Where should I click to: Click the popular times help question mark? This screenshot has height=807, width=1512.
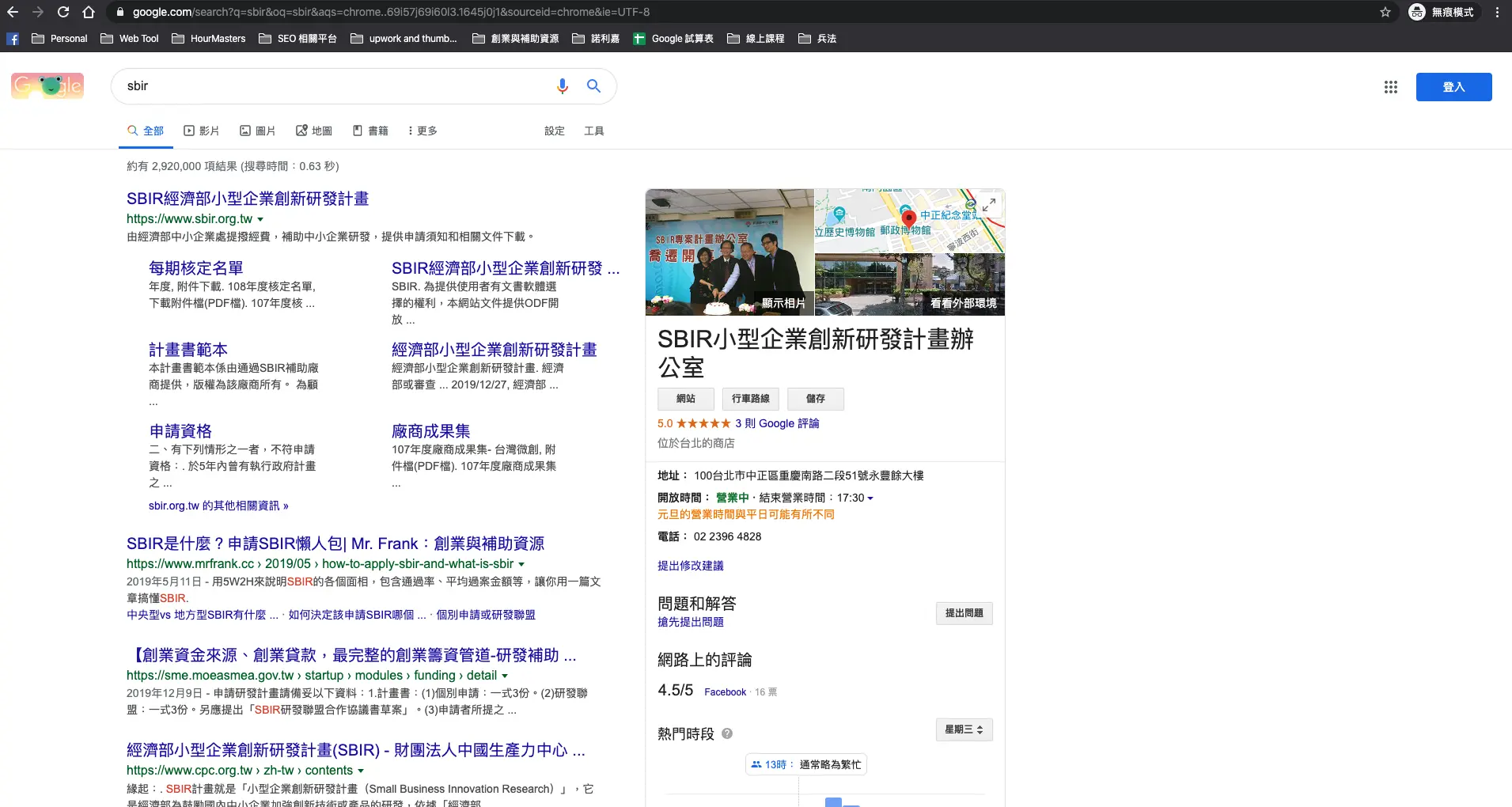pyautogui.click(x=727, y=733)
